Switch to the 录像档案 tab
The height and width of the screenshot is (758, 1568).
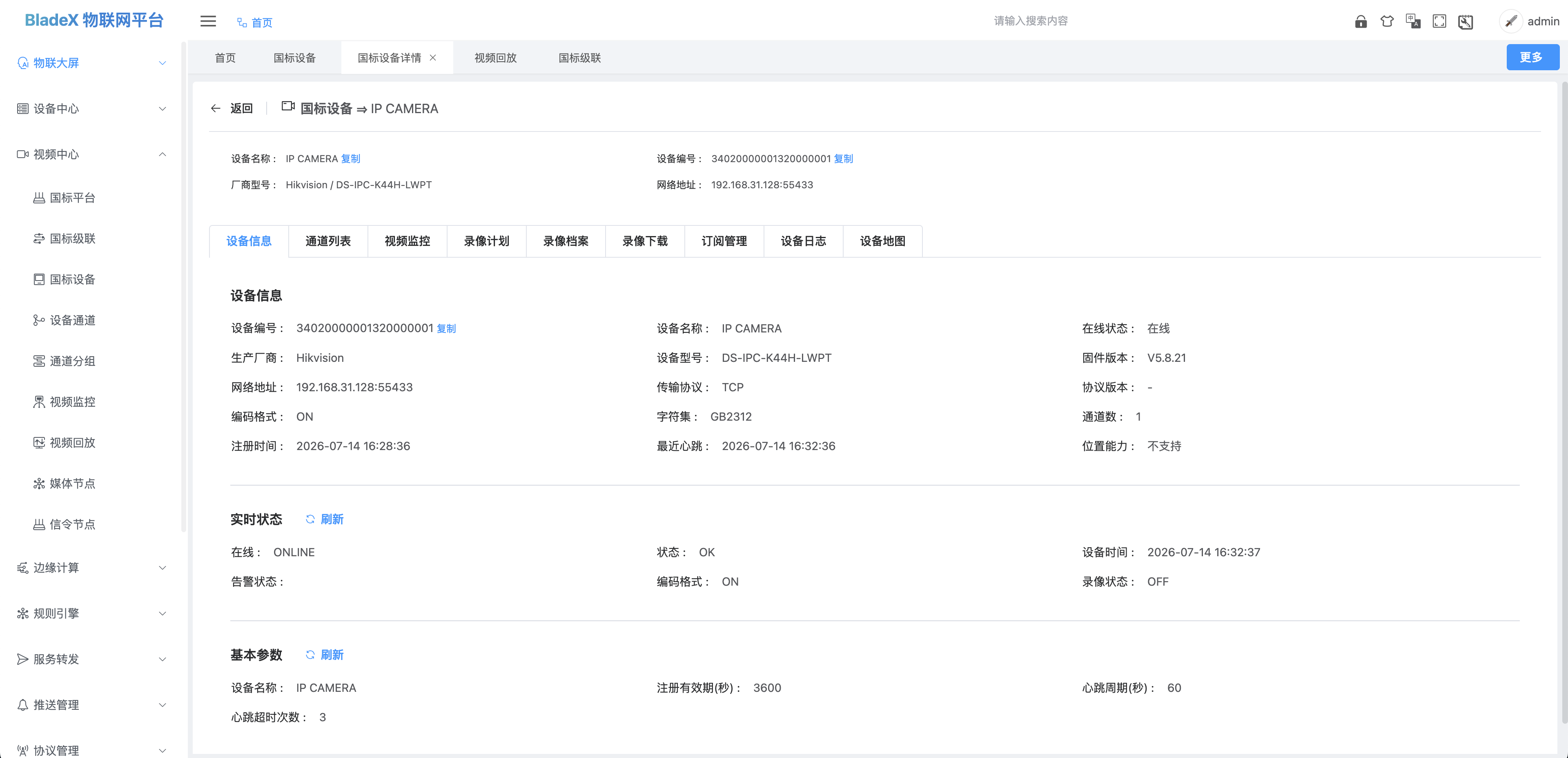(x=566, y=241)
